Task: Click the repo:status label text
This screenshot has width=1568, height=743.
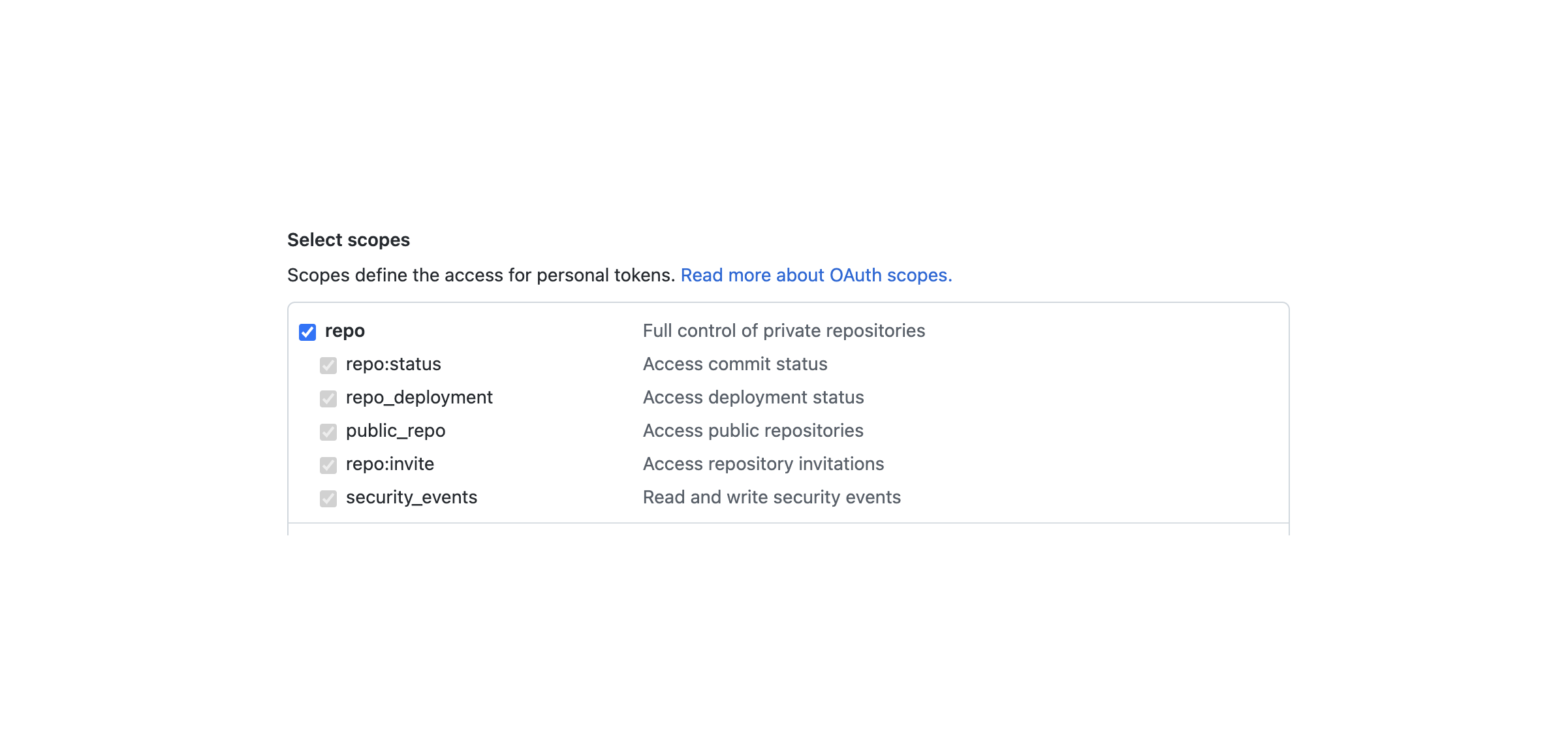Action: (x=394, y=364)
